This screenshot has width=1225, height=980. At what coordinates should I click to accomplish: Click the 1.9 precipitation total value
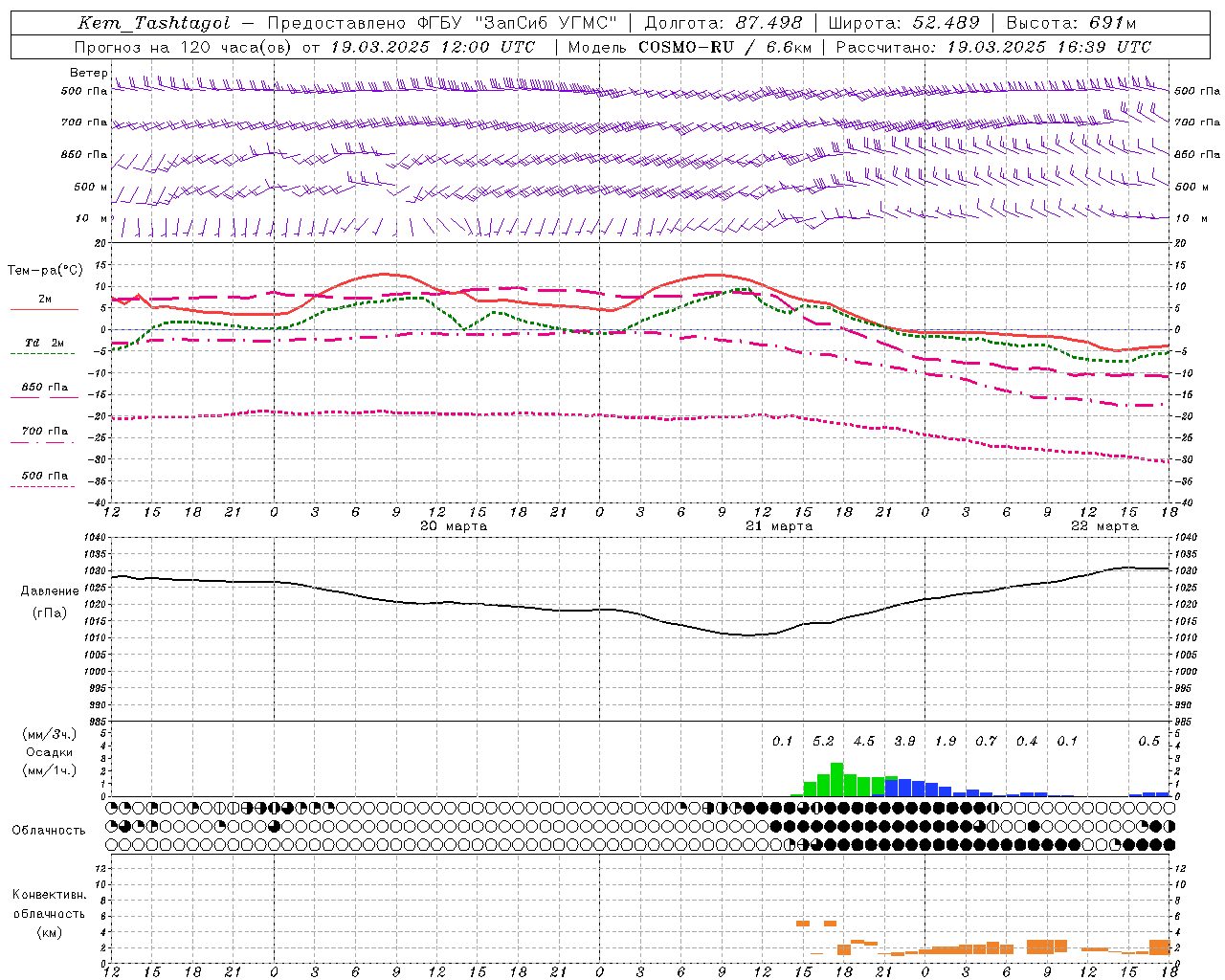click(946, 742)
